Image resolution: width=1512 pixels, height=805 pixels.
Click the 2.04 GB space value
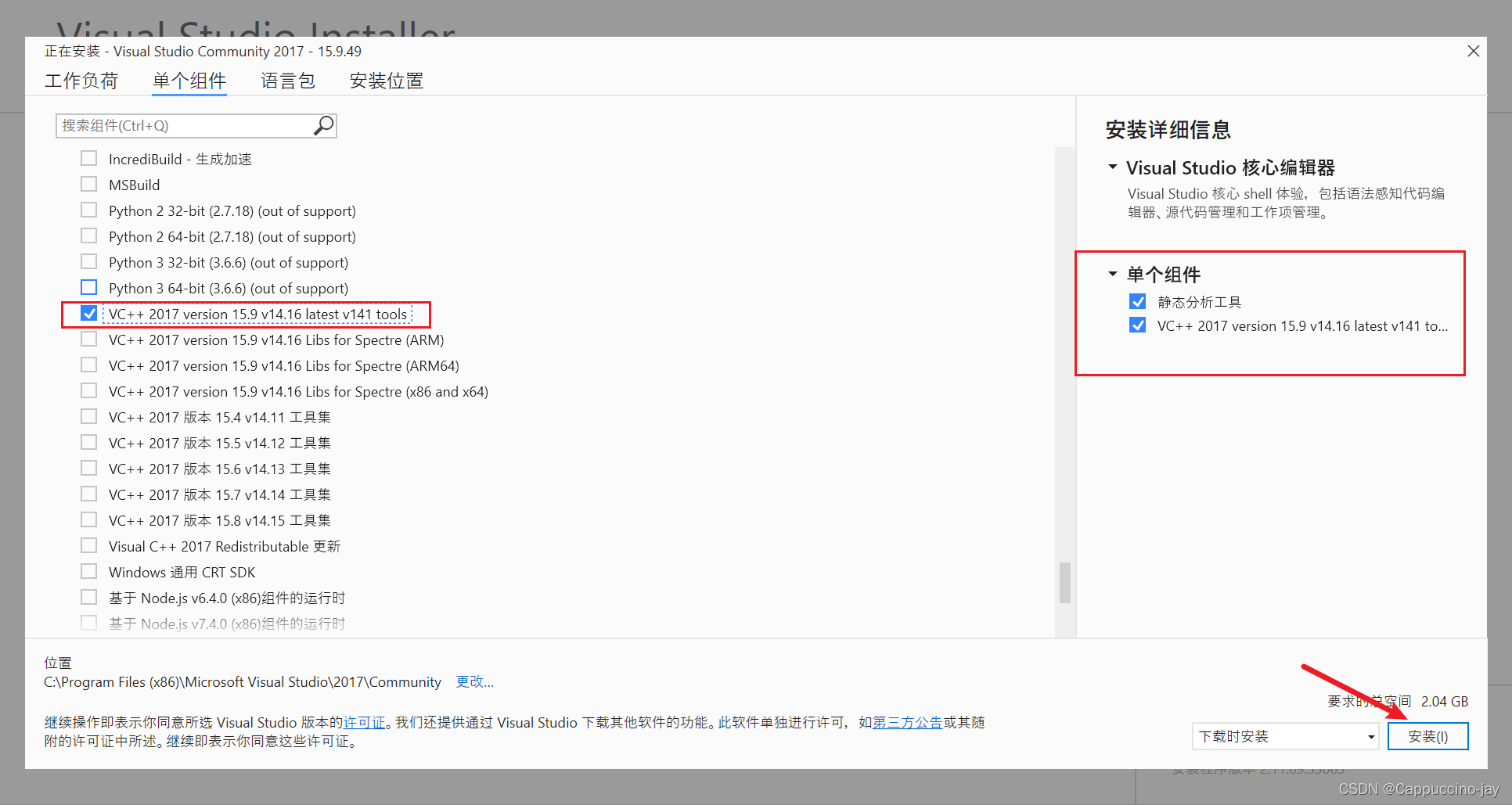[x=1445, y=702]
